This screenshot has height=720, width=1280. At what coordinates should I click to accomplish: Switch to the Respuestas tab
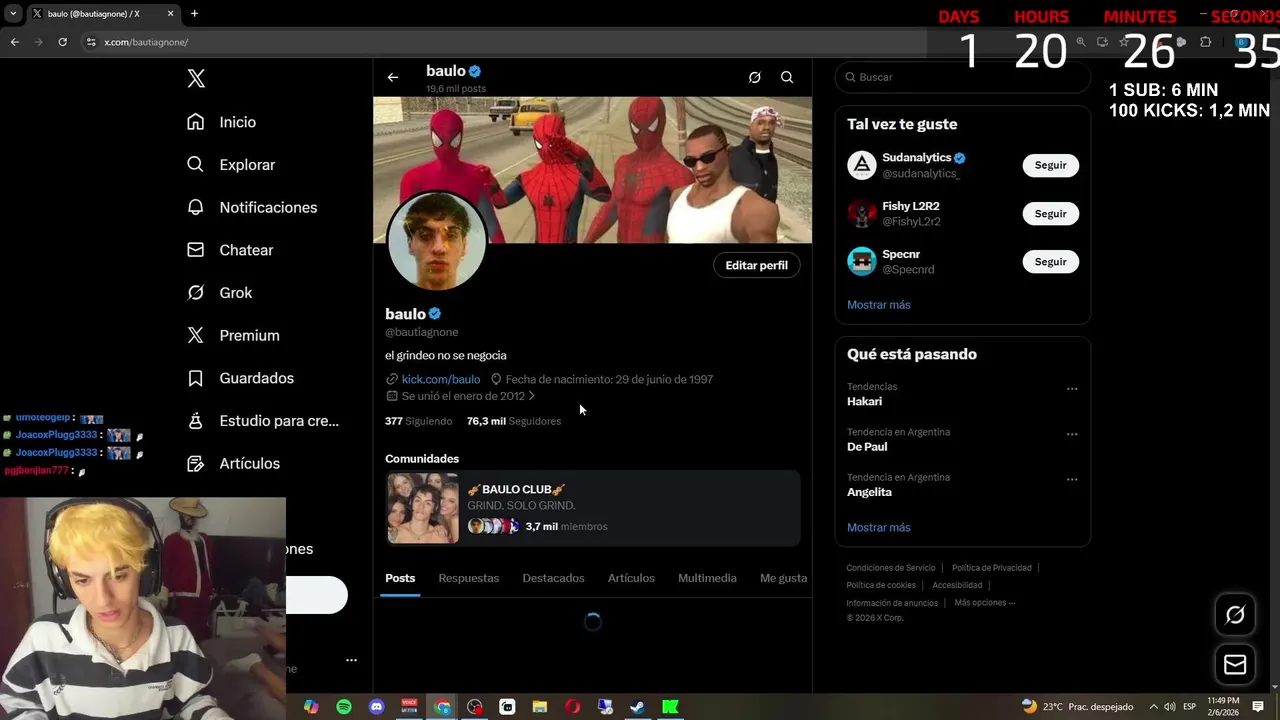[x=468, y=578]
